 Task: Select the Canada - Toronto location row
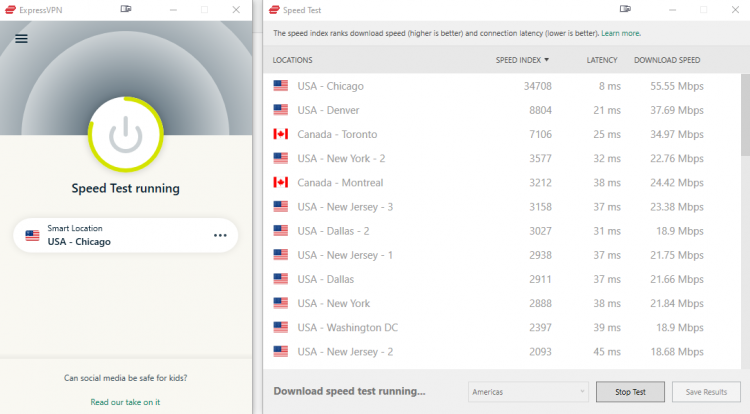[502, 134]
